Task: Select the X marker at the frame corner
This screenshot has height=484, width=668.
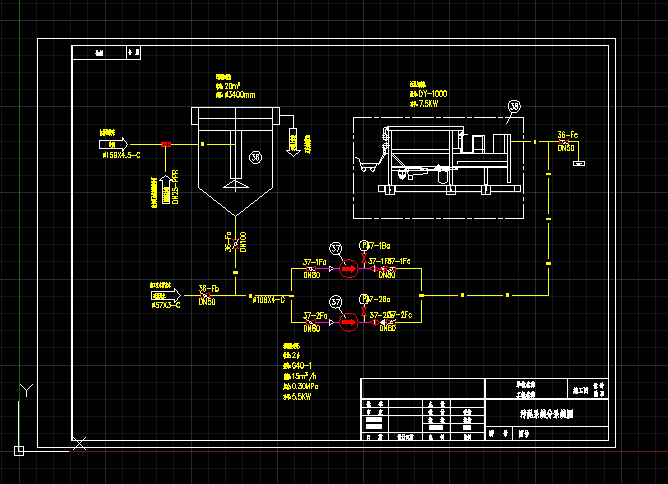Action: pyautogui.click(x=79, y=444)
